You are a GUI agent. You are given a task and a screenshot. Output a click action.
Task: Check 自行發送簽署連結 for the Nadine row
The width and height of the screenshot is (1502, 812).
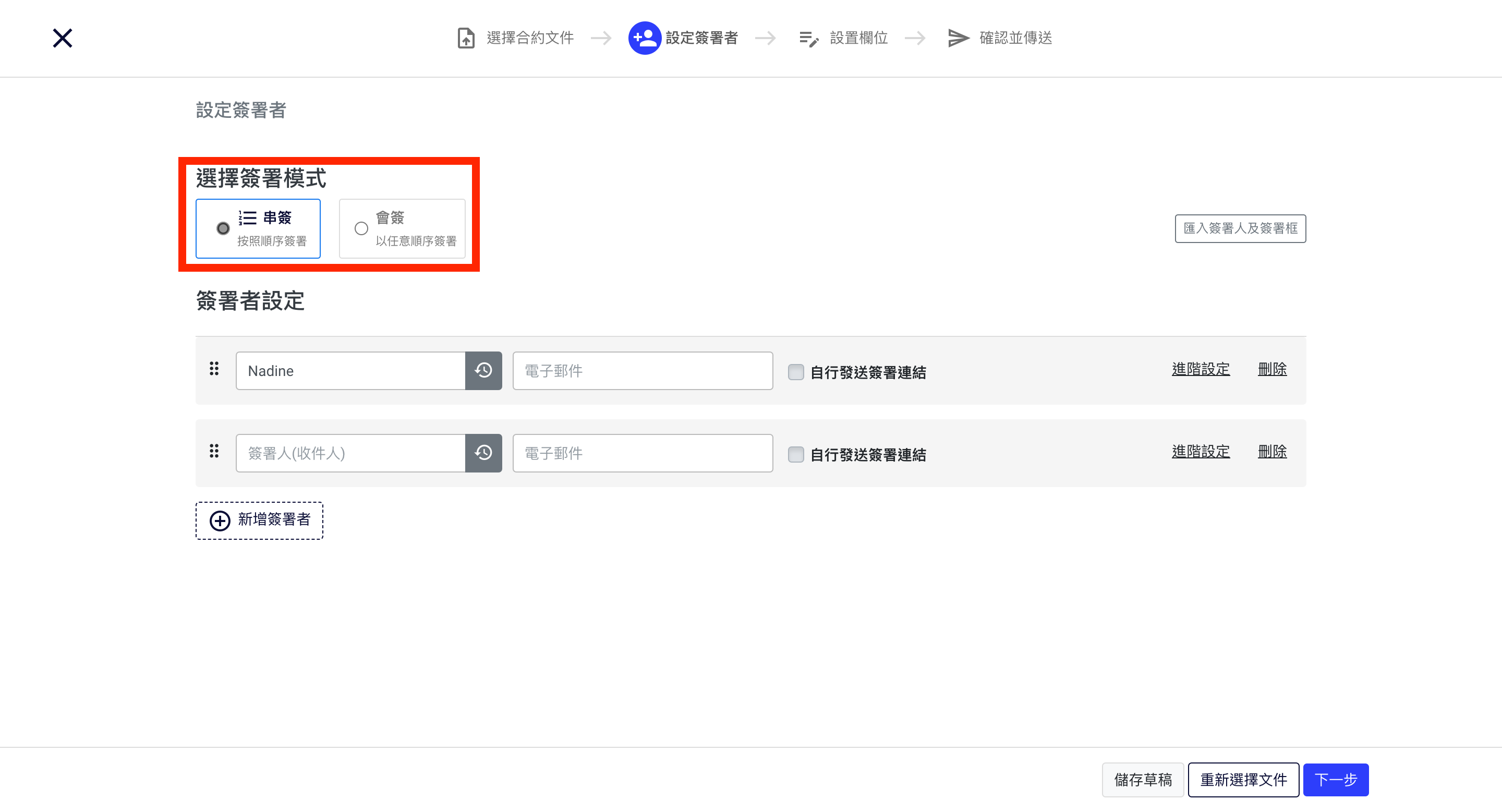pyautogui.click(x=796, y=372)
